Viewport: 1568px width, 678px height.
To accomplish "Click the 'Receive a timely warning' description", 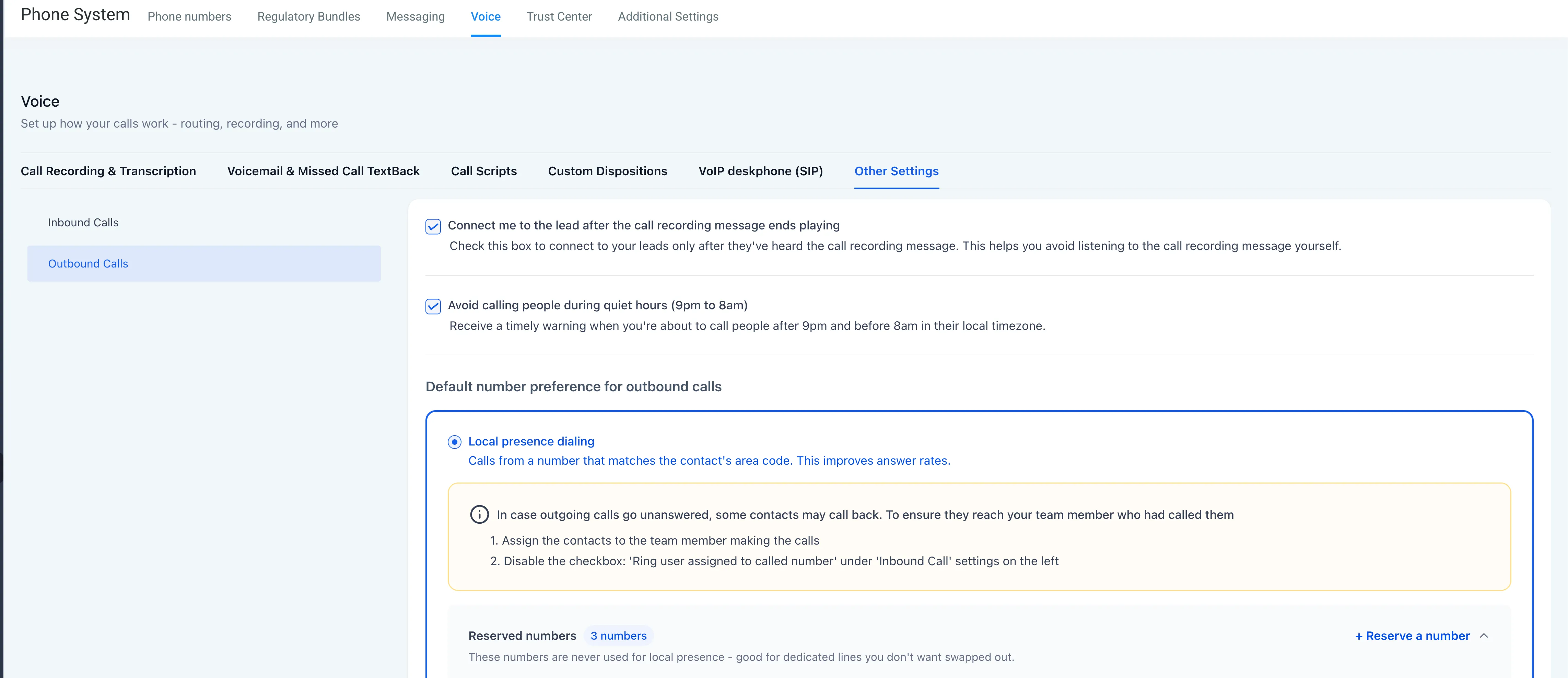I will pyautogui.click(x=747, y=325).
